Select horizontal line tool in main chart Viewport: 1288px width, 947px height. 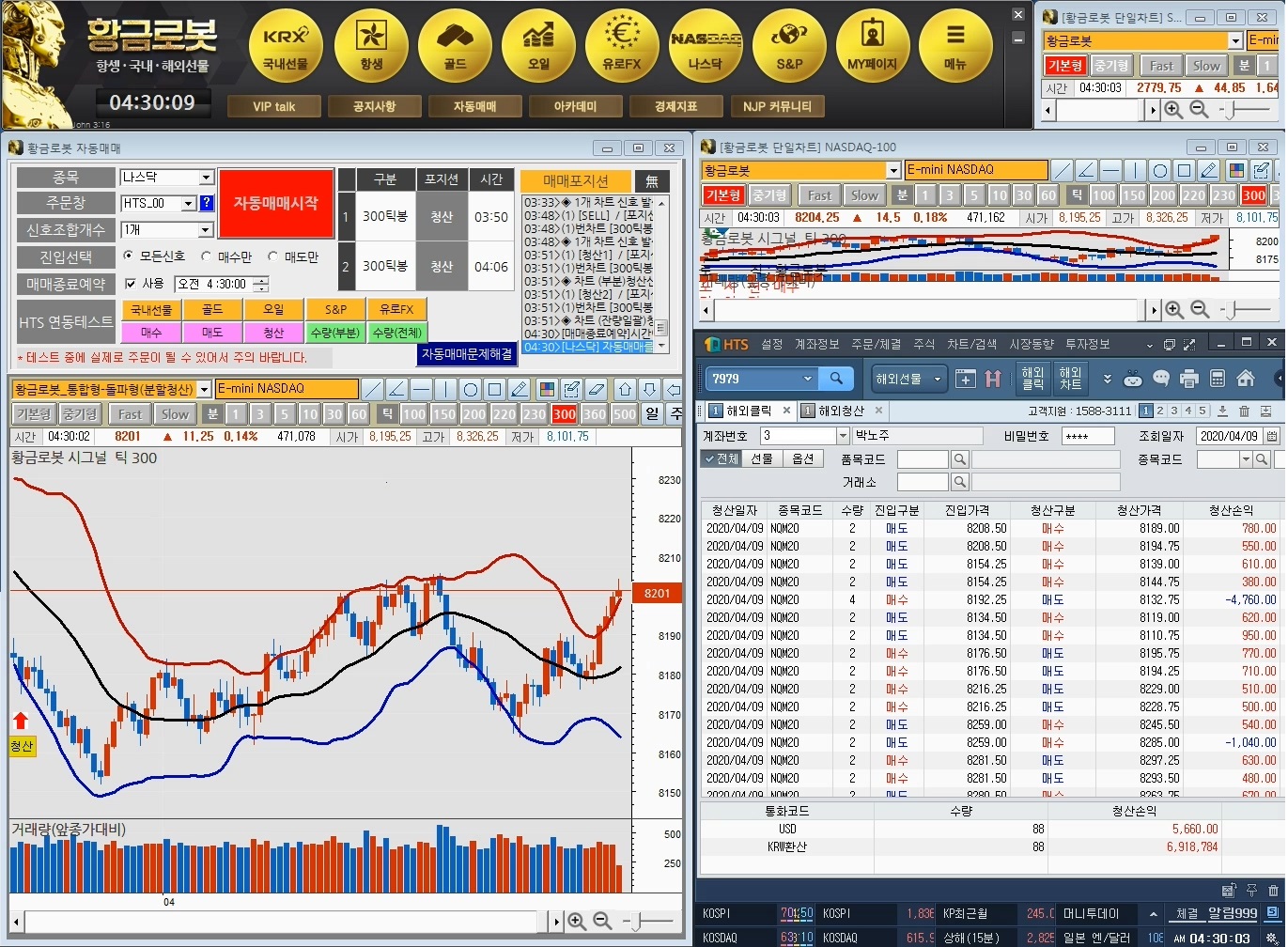(x=422, y=389)
